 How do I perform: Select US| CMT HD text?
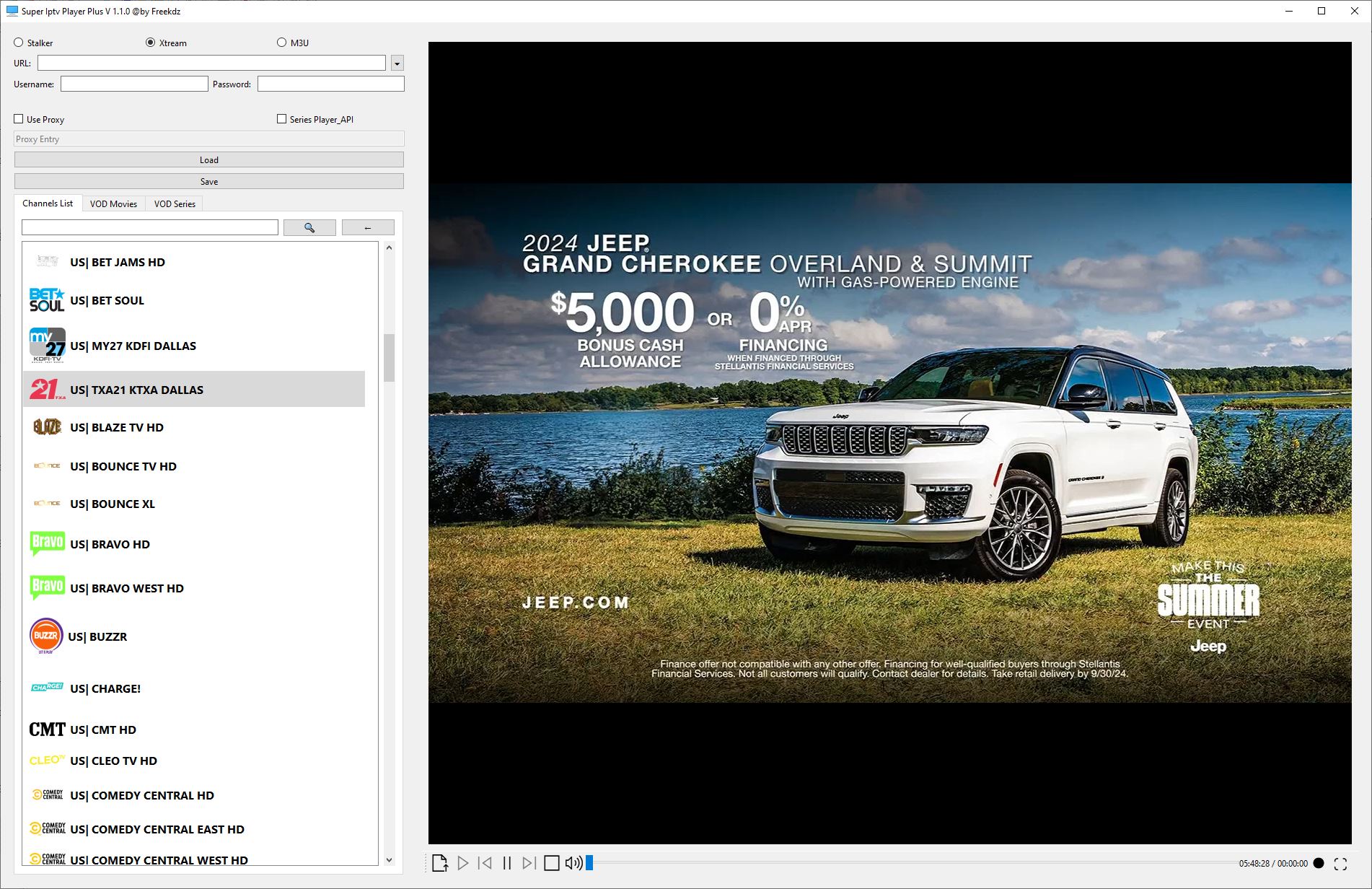point(103,730)
